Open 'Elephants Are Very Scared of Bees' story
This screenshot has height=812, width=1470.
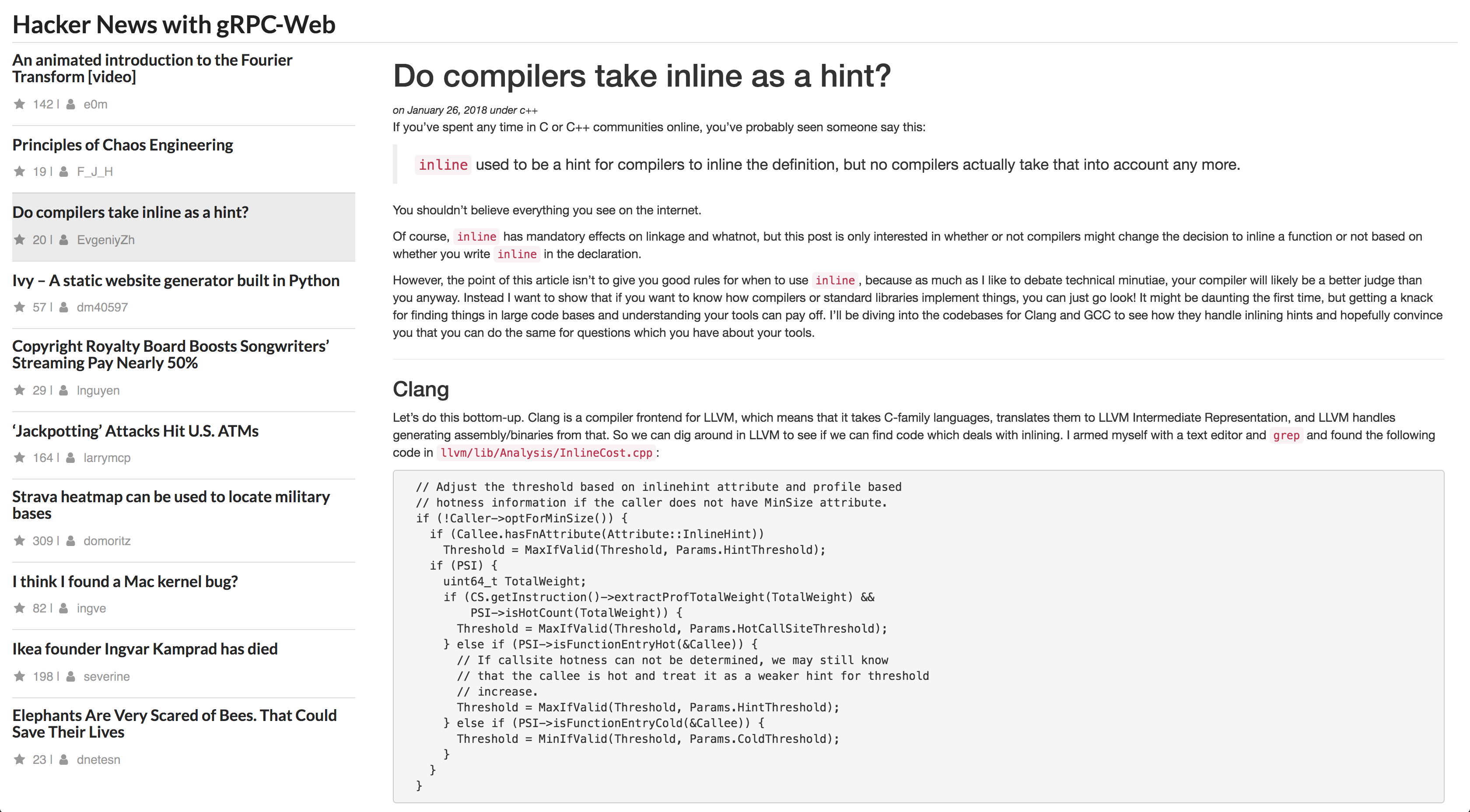[x=174, y=724]
